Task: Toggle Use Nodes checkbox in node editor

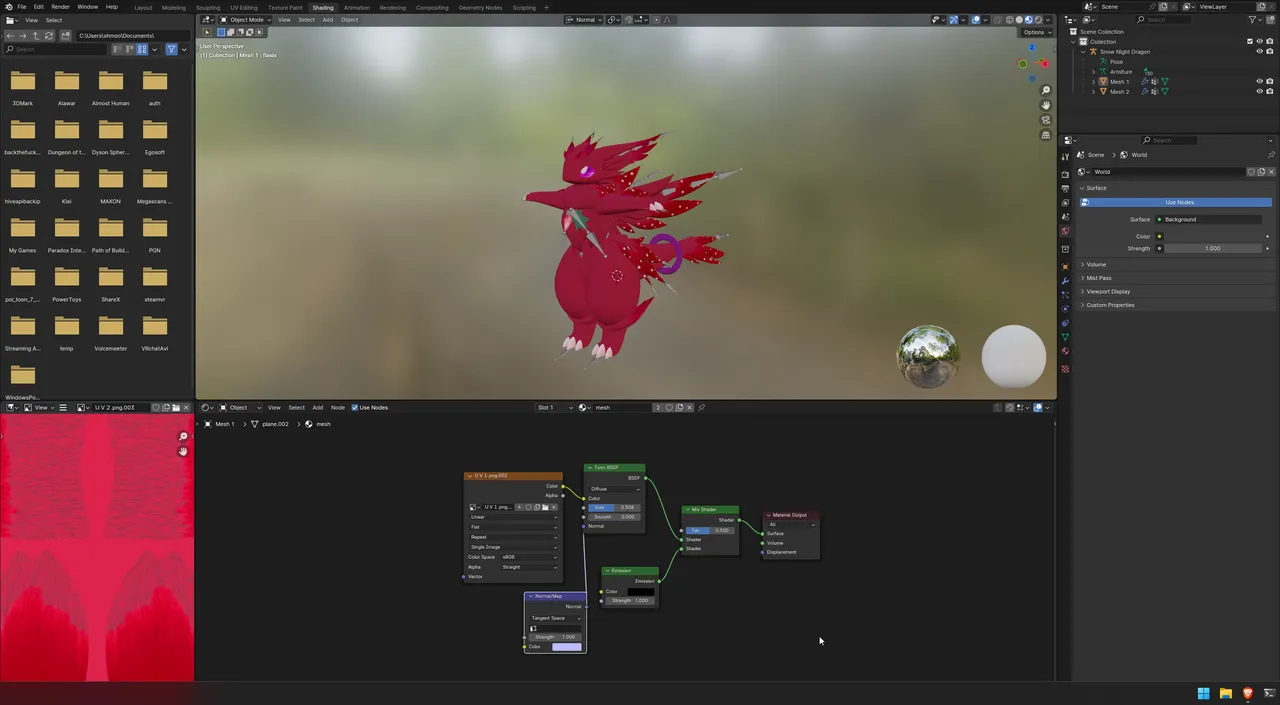Action: pyautogui.click(x=355, y=408)
